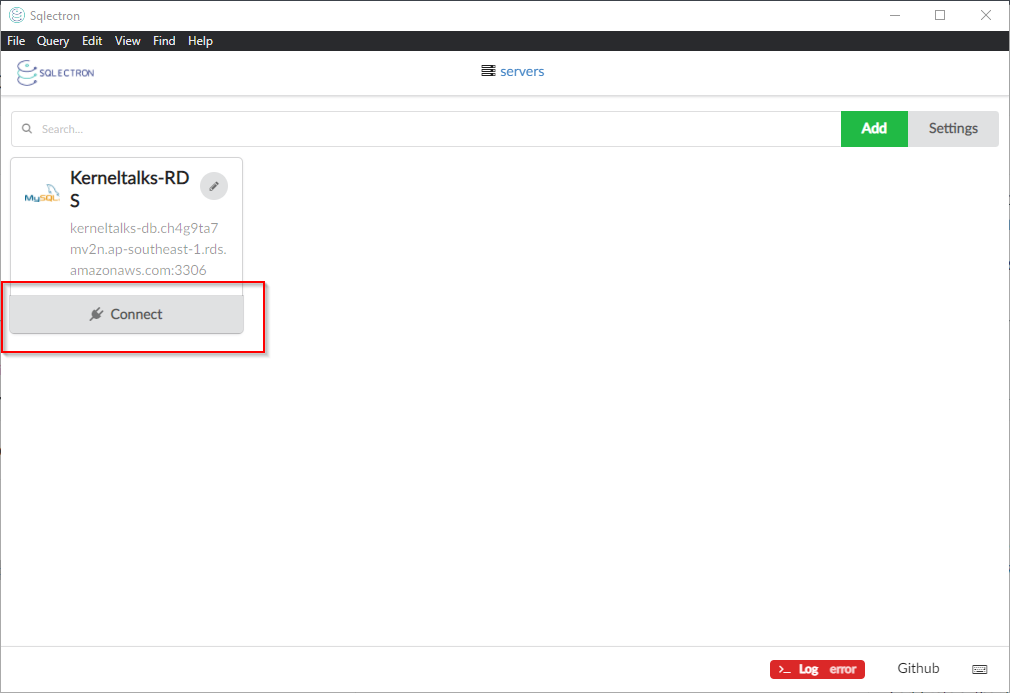Focus the server Search field
Image resolution: width=1010 pixels, height=693 pixels.
click(426, 129)
